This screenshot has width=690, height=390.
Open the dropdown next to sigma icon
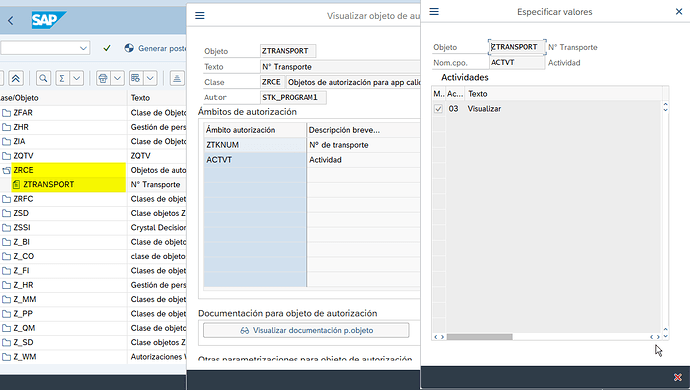click(77, 78)
